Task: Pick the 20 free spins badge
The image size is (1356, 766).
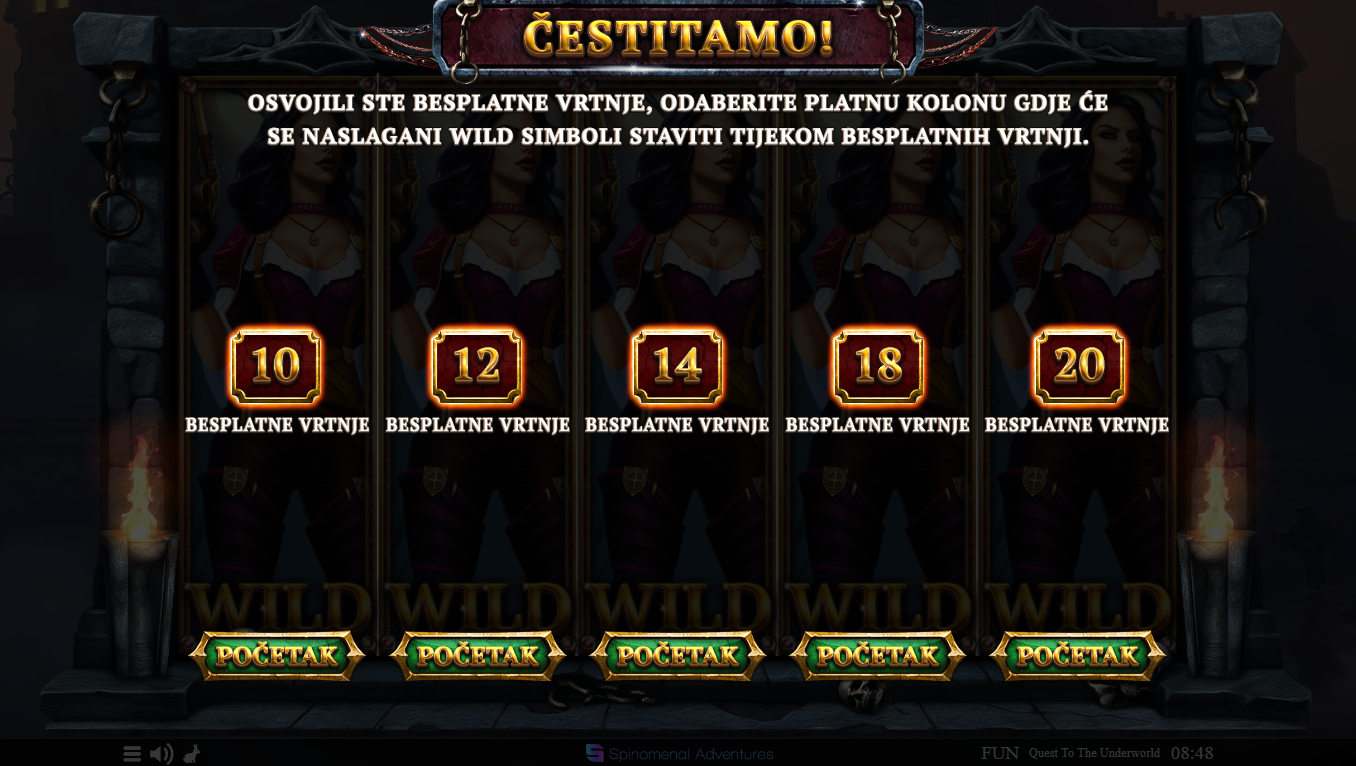Action: point(1078,366)
